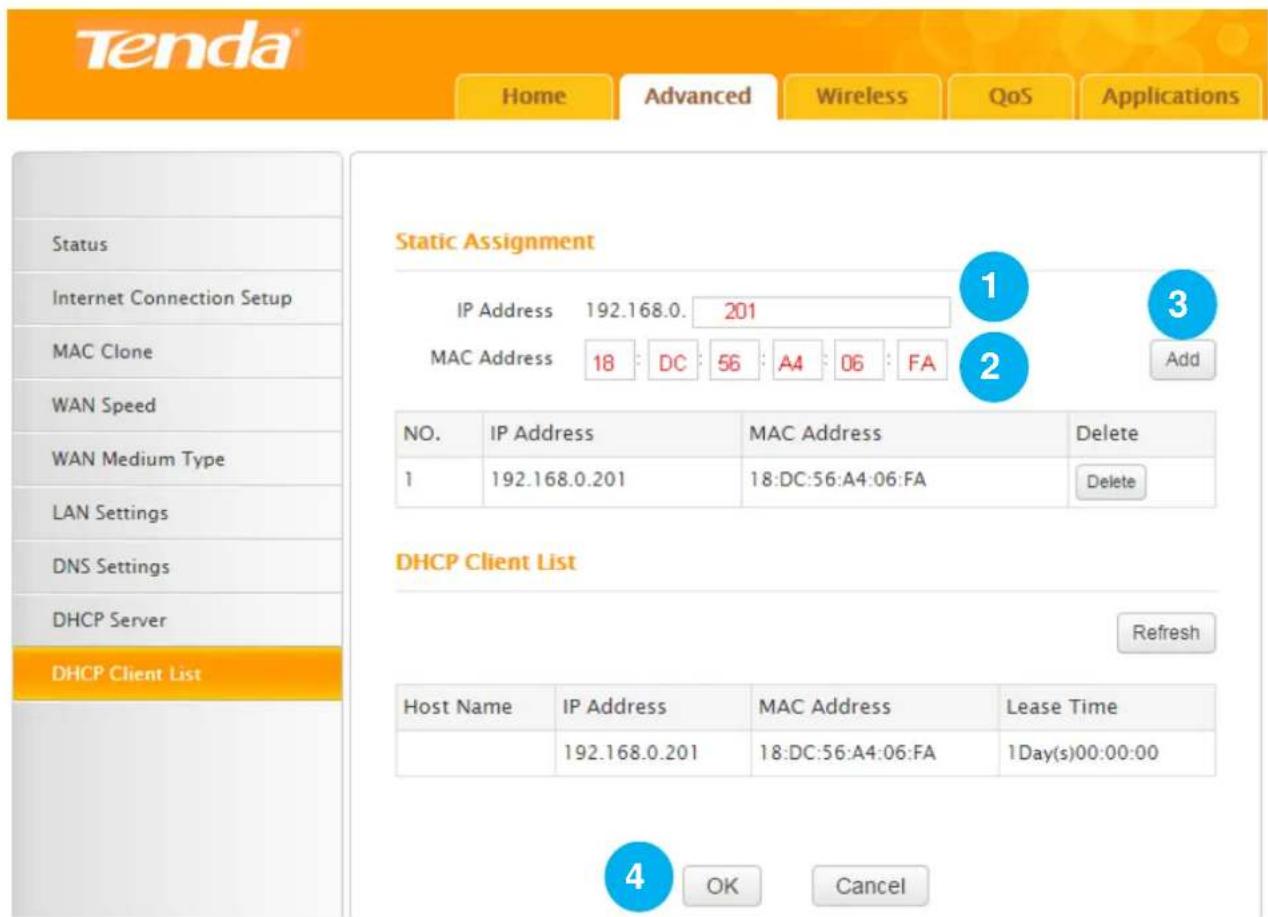Click the MAC Address field label
Screen dimensions: 1268x917
(x=491, y=358)
